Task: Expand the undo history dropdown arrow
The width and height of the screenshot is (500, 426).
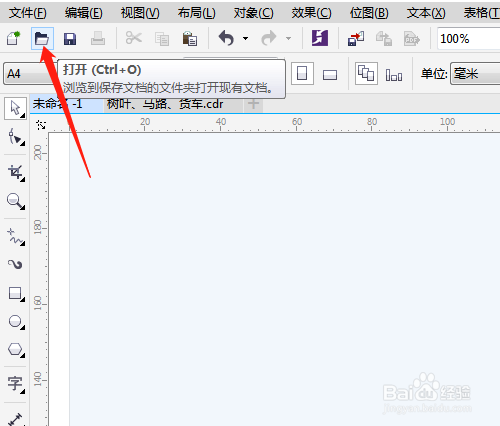Action: (245, 38)
